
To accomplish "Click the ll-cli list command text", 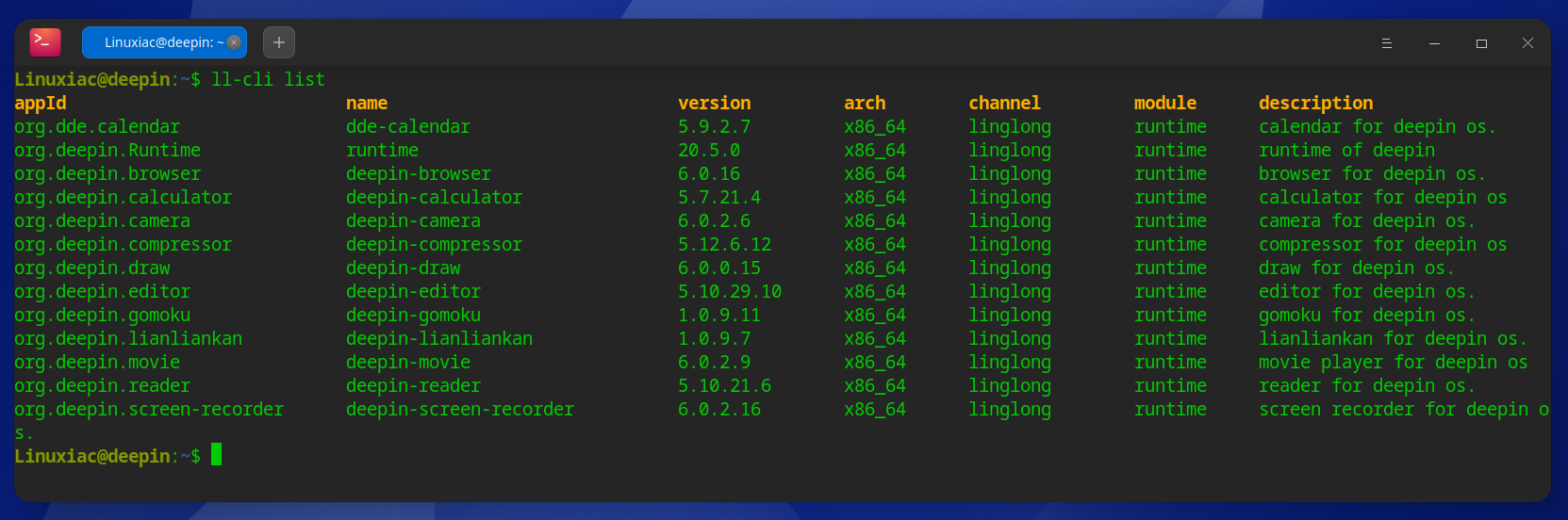I will (268, 79).
